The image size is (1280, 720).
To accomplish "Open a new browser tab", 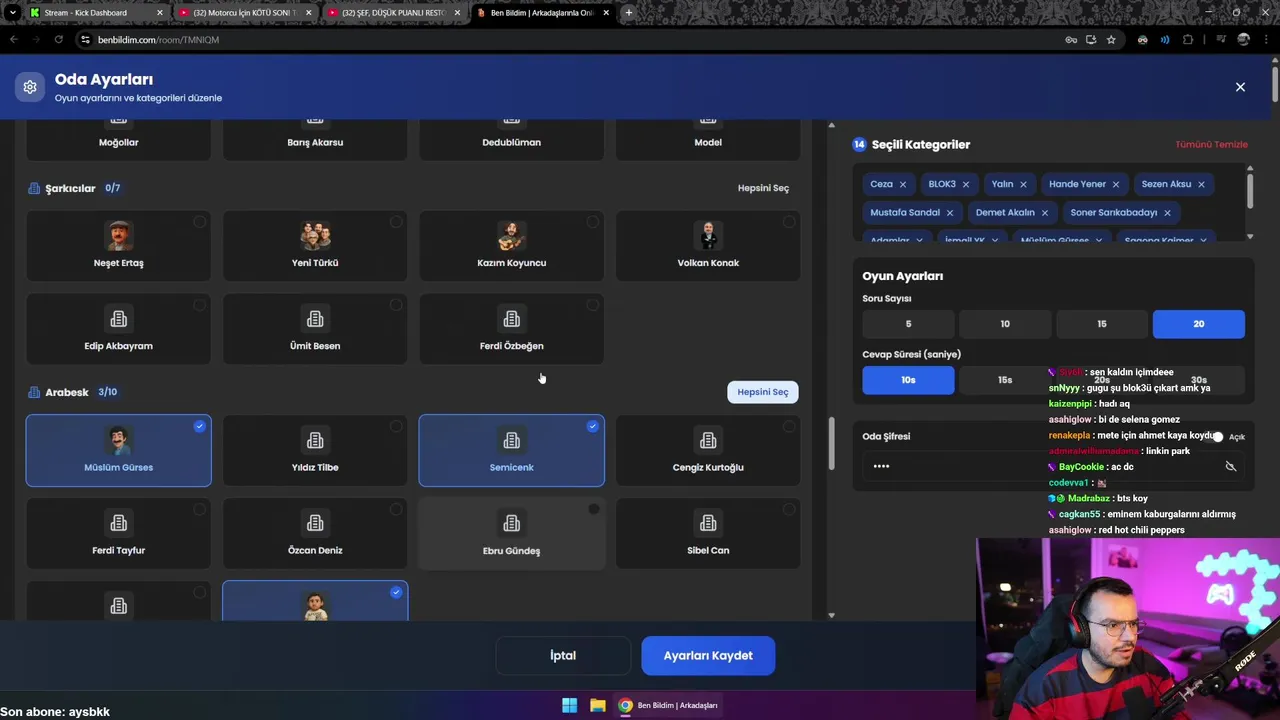I will point(628,13).
